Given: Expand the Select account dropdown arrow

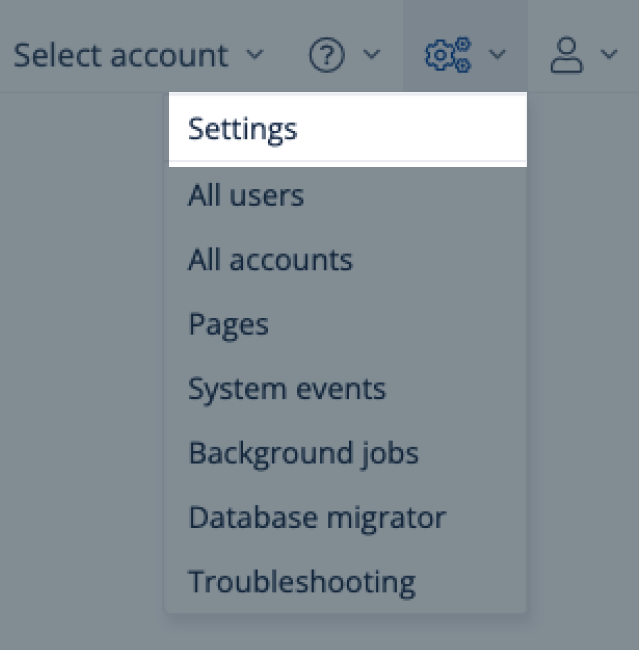Looking at the screenshot, I should (255, 54).
